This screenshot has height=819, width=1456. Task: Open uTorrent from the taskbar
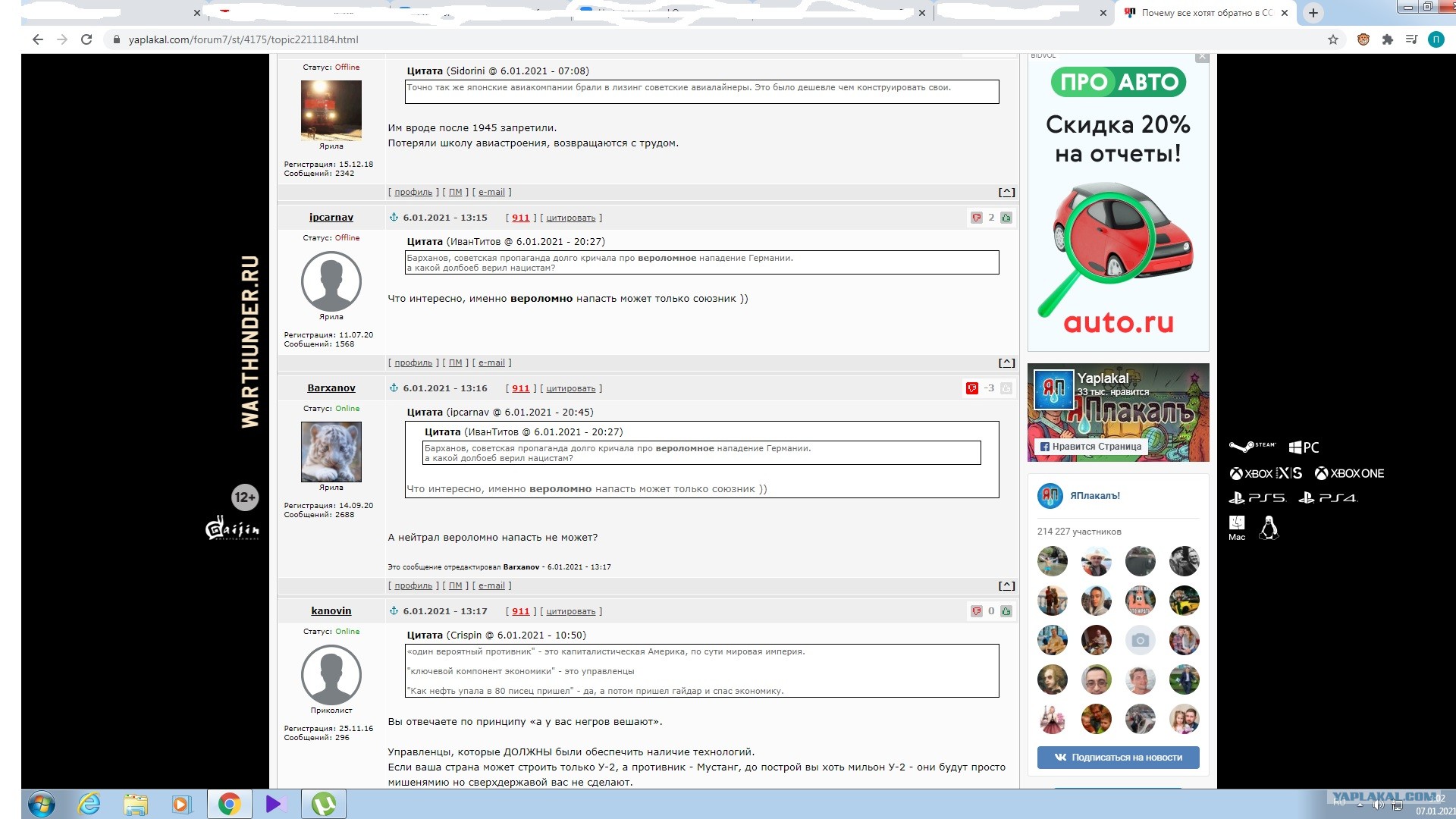(x=324, y=804)
